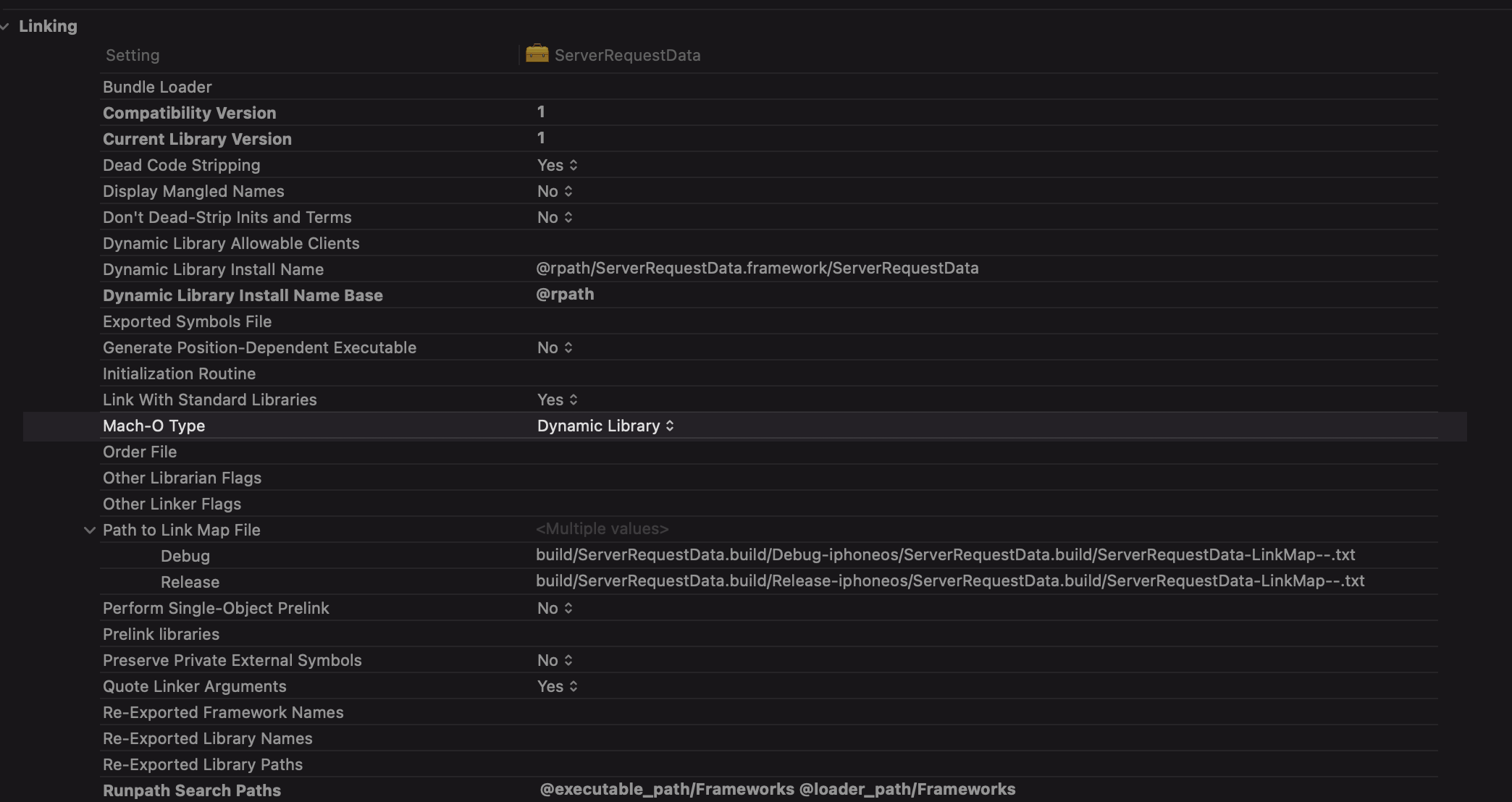
Task: Click the Runpath Search Paths value
Action: coord(777,790)
